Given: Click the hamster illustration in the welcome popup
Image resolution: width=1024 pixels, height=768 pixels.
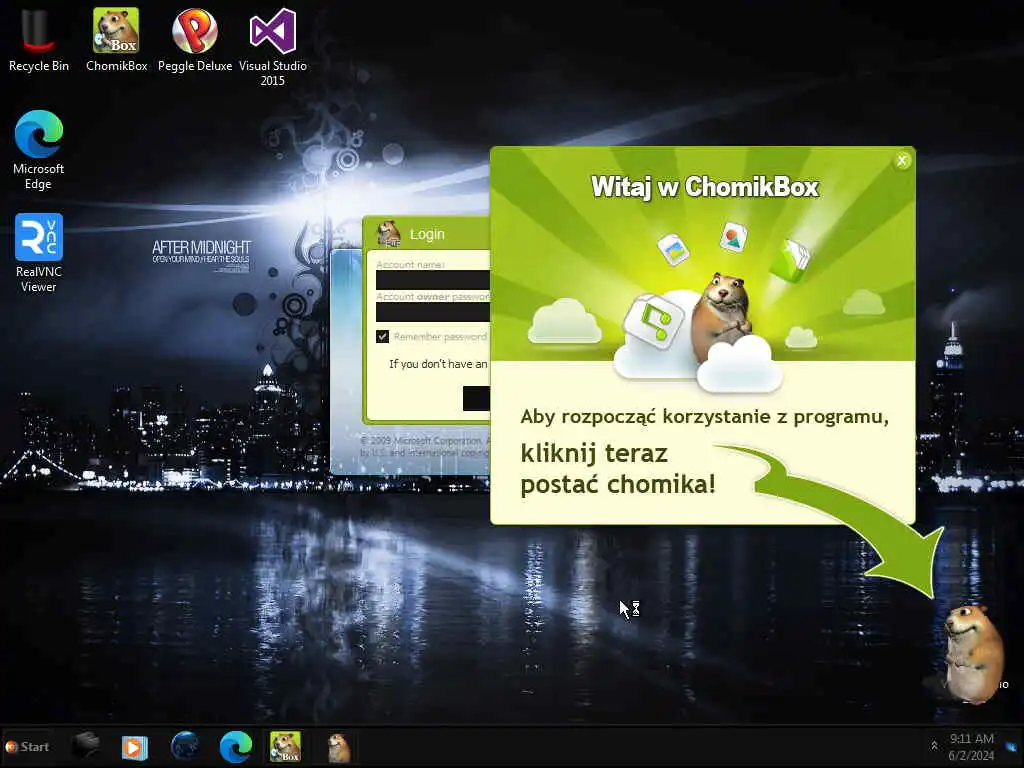Looking at the screenshot, I should click(722, 315).
